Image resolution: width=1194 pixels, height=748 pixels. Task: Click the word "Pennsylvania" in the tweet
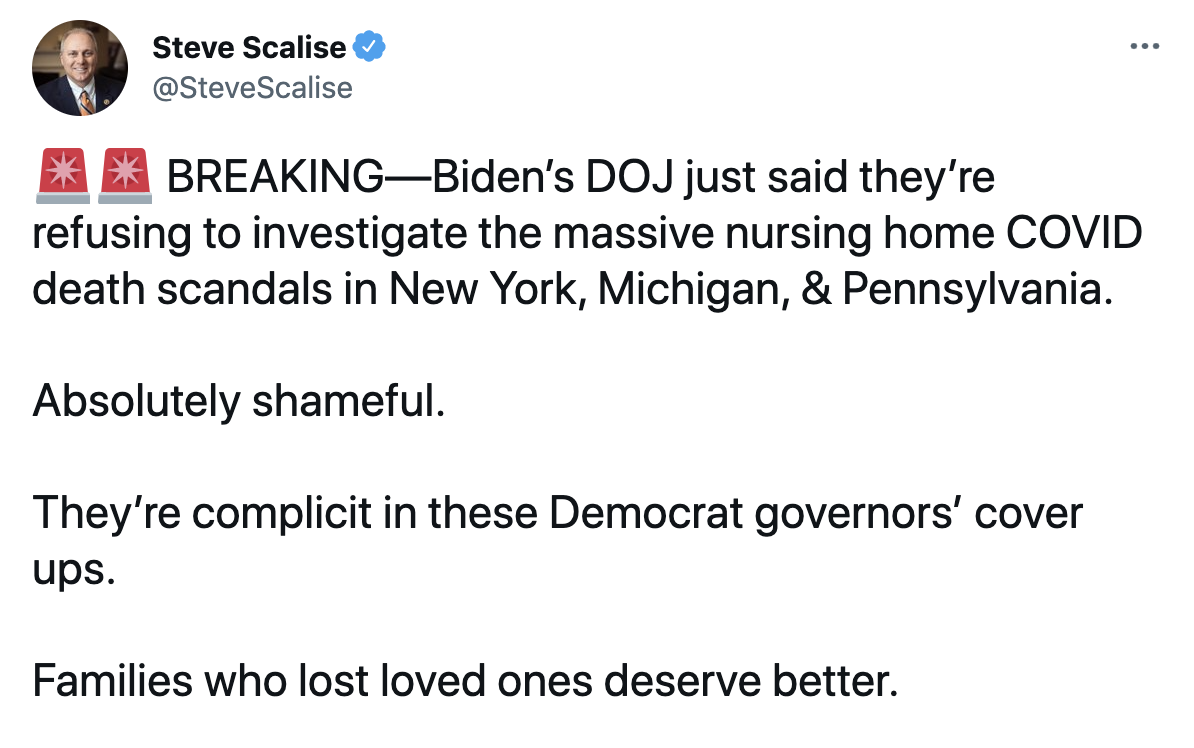[975, 289]
